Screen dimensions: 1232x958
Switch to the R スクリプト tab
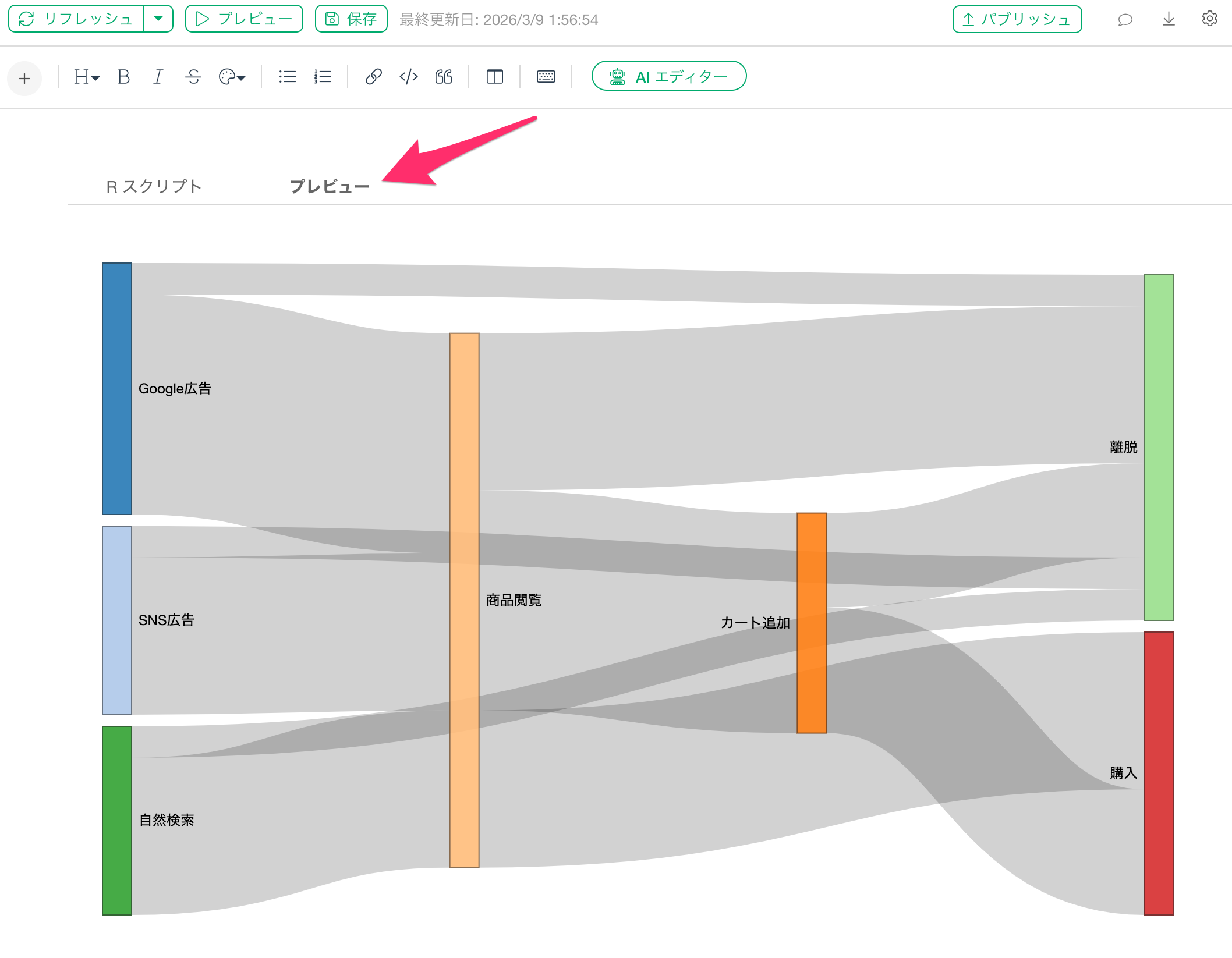tap(154, 186)
